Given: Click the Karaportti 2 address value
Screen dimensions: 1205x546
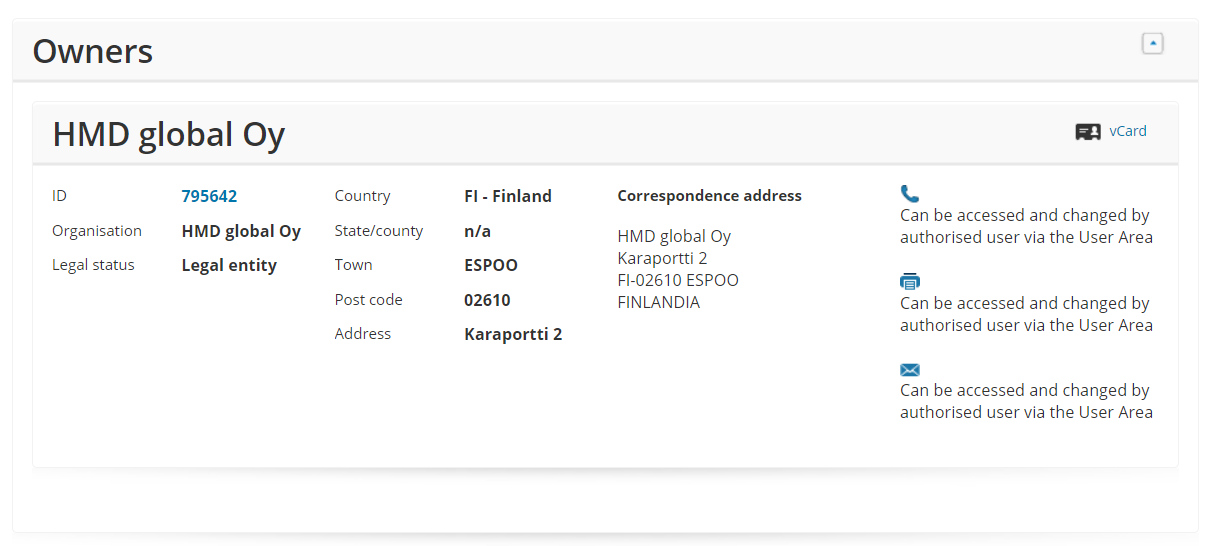Looking at the screenshot, I should [x=513, y=334].
